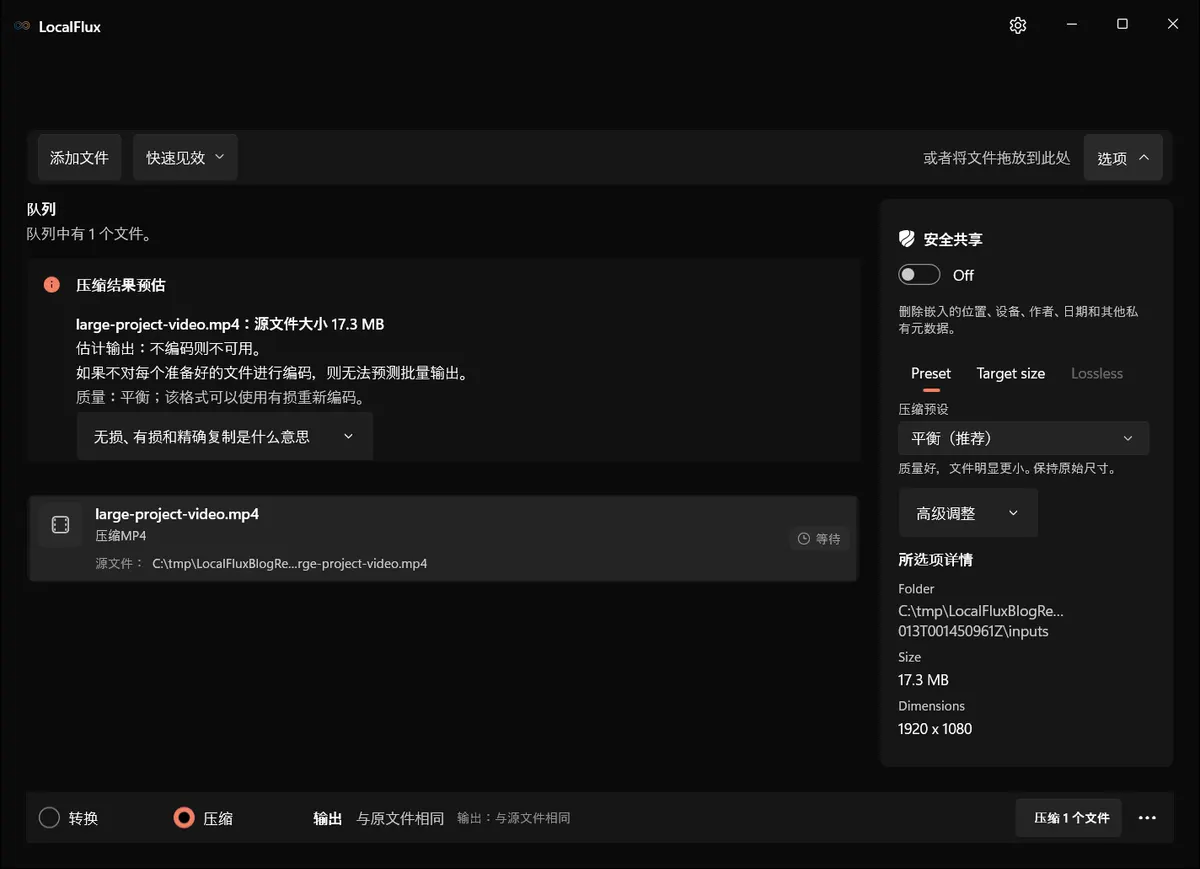1200x869 pixels.
Task: Select the 转换 radio button
Action: coord(50,818)
